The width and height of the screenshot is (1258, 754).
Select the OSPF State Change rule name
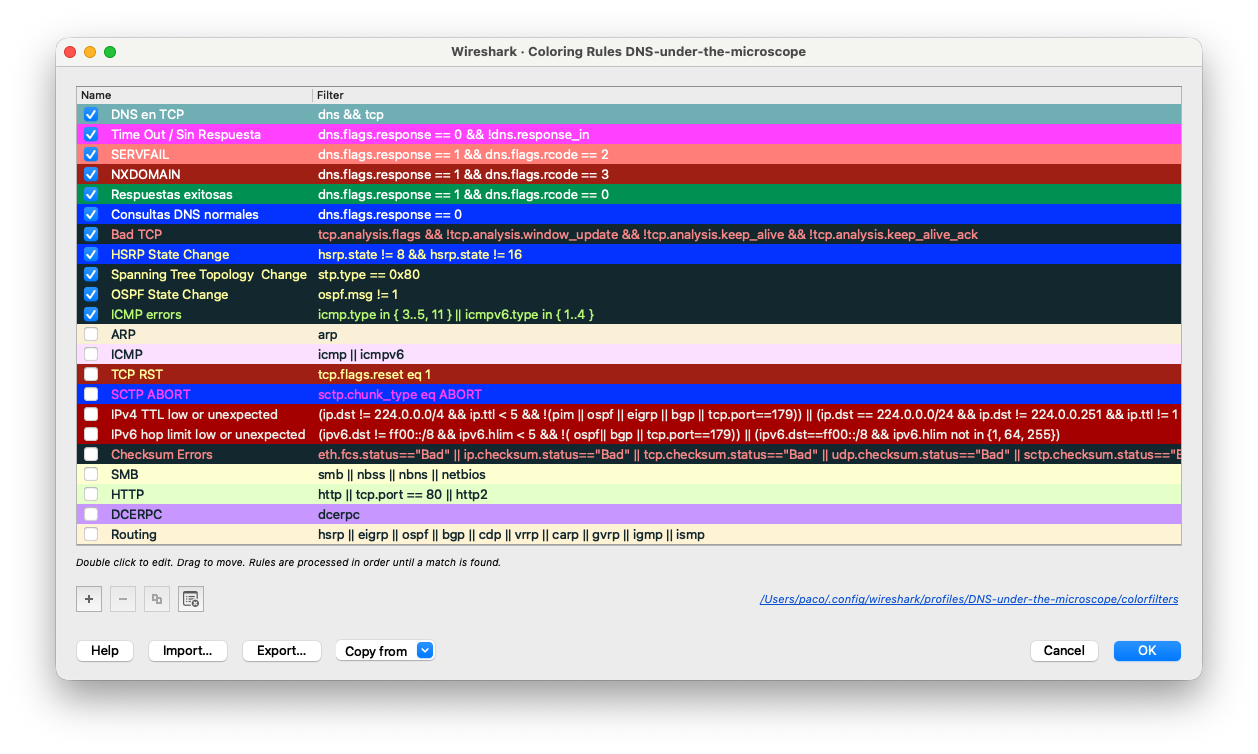click(x=169, y=295)
